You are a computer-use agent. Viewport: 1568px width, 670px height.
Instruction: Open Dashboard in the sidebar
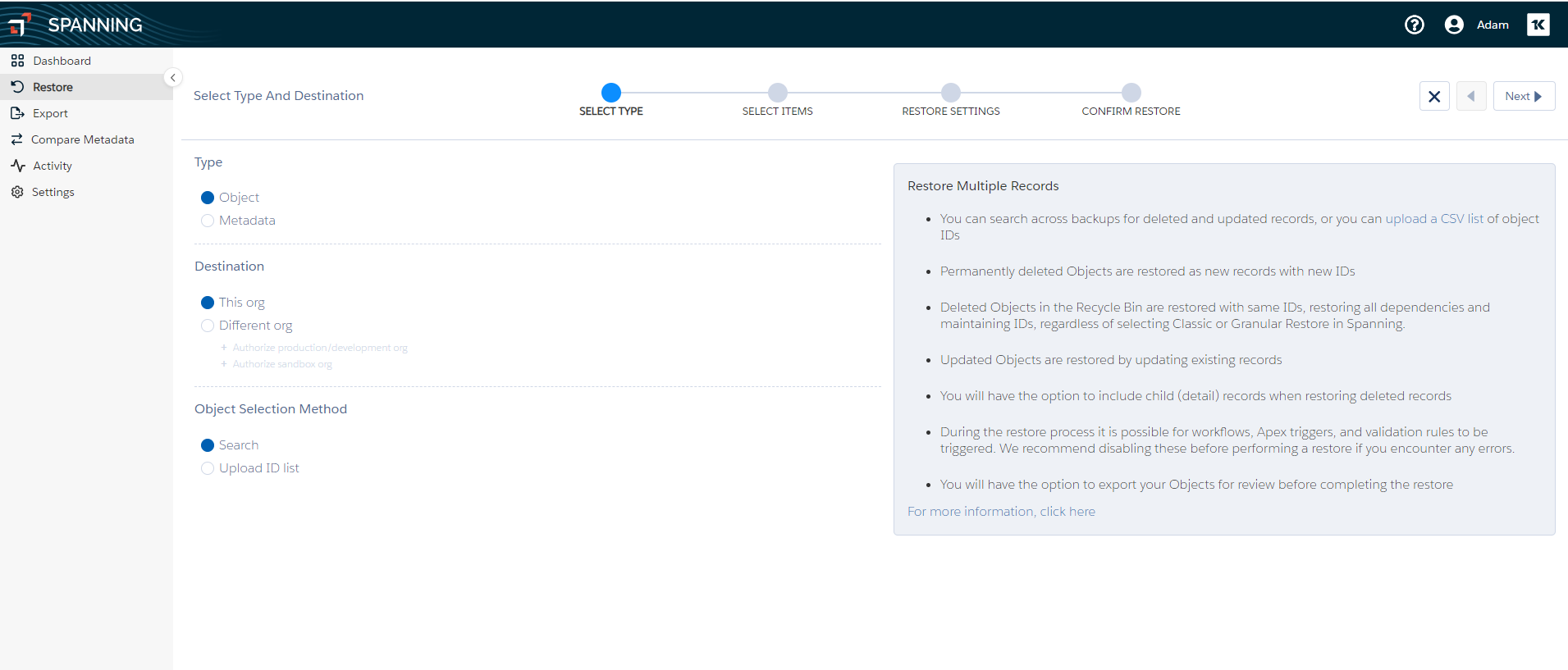pos(86,61)
